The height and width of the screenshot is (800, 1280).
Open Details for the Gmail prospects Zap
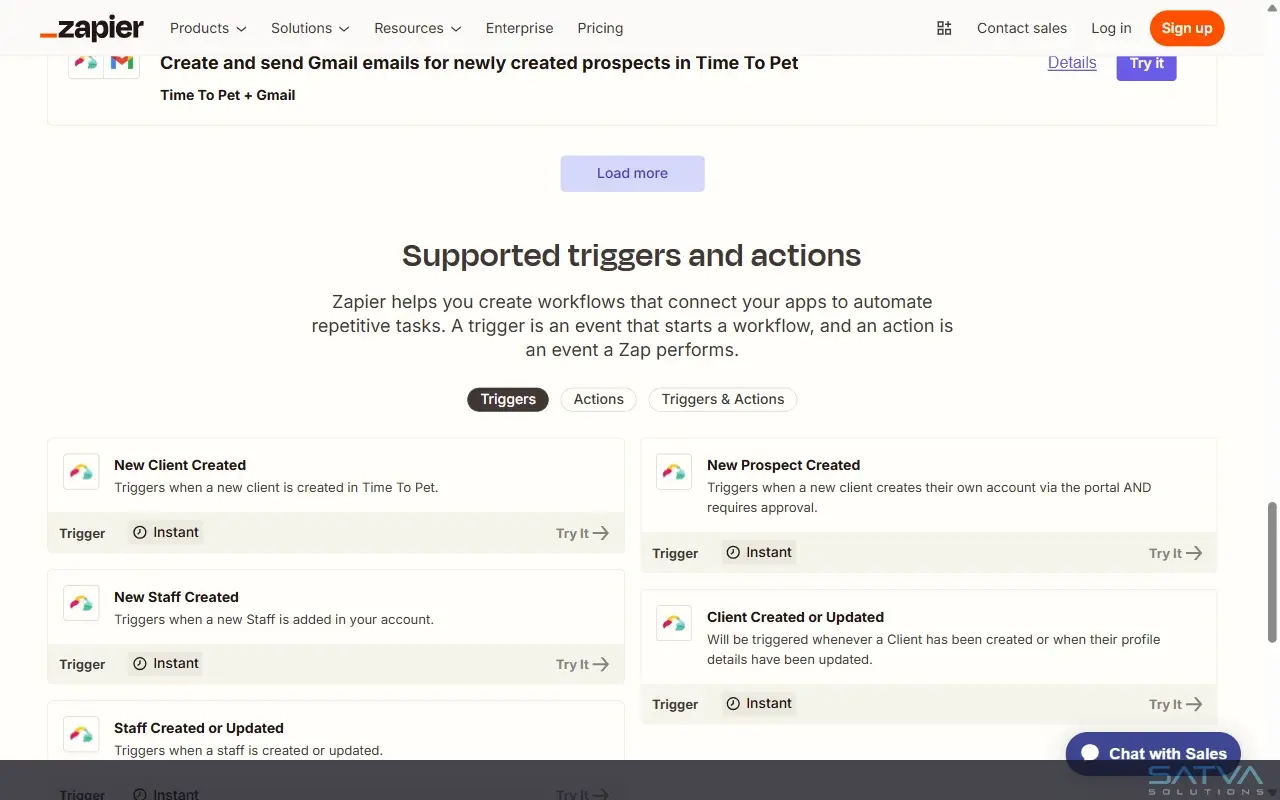(x=1071, y=62)
